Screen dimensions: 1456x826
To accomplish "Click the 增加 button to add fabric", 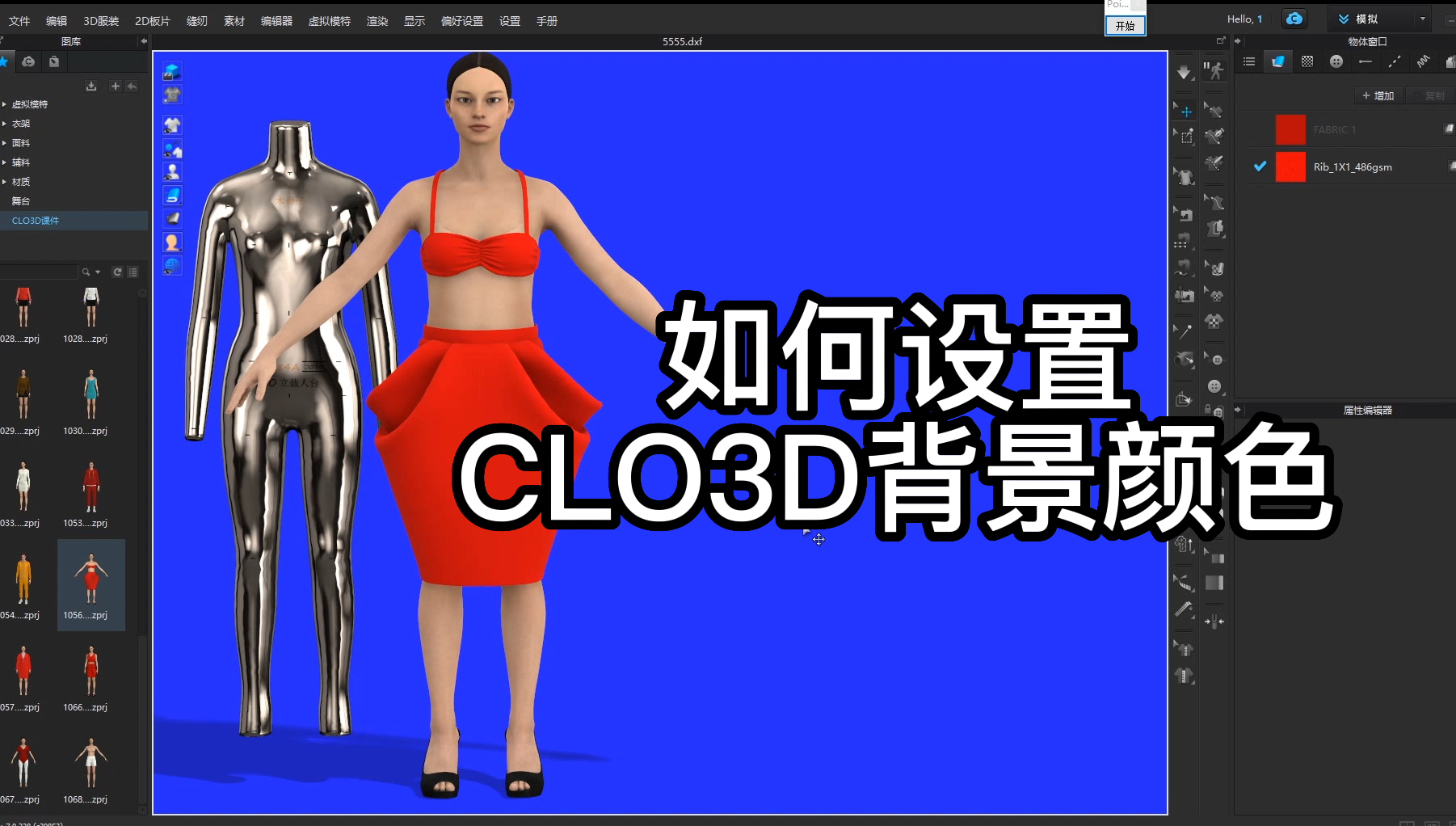I will [x=1378, y=95].
